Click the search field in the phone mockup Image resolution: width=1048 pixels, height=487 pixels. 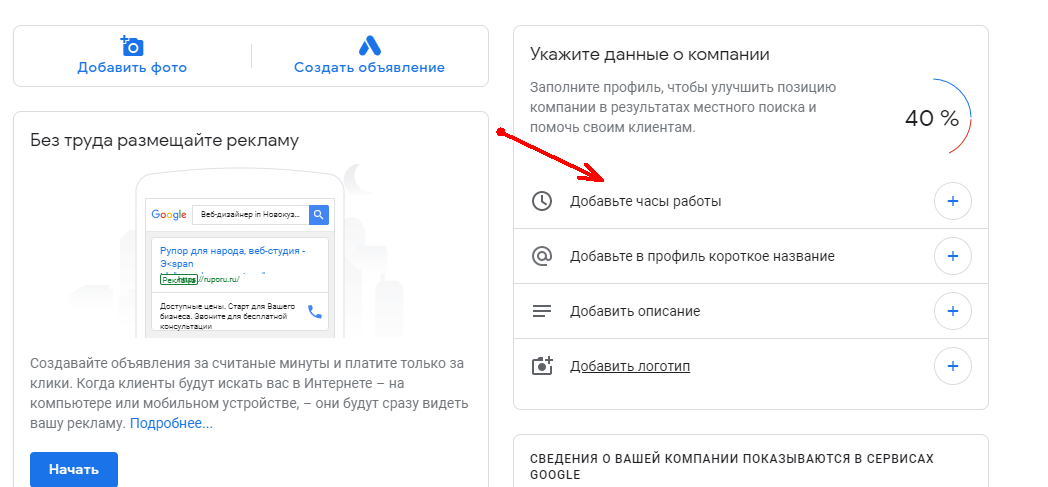point(251,214)
